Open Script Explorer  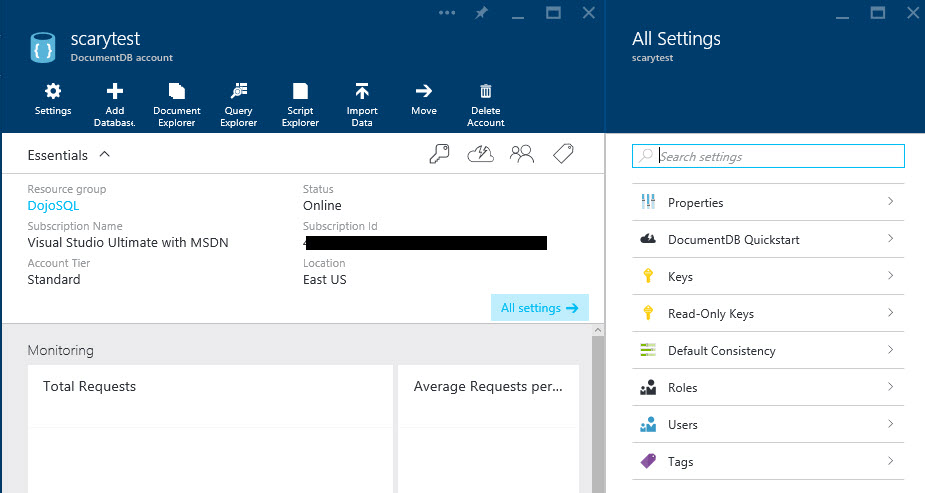click(x=300, y=105)
